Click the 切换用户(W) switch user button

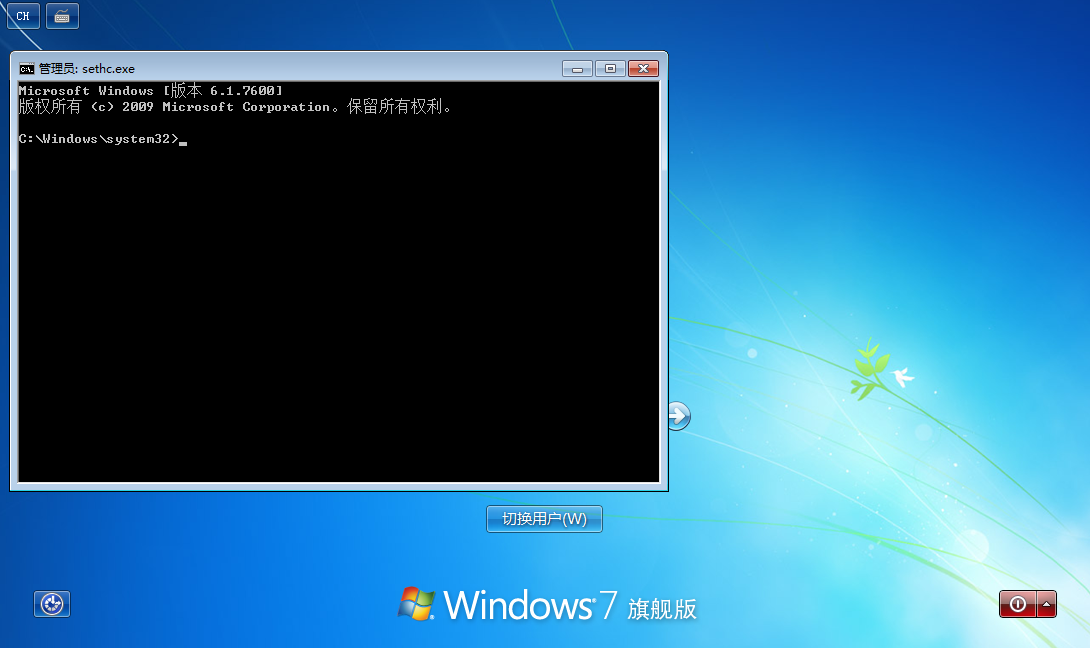point(544,519)
